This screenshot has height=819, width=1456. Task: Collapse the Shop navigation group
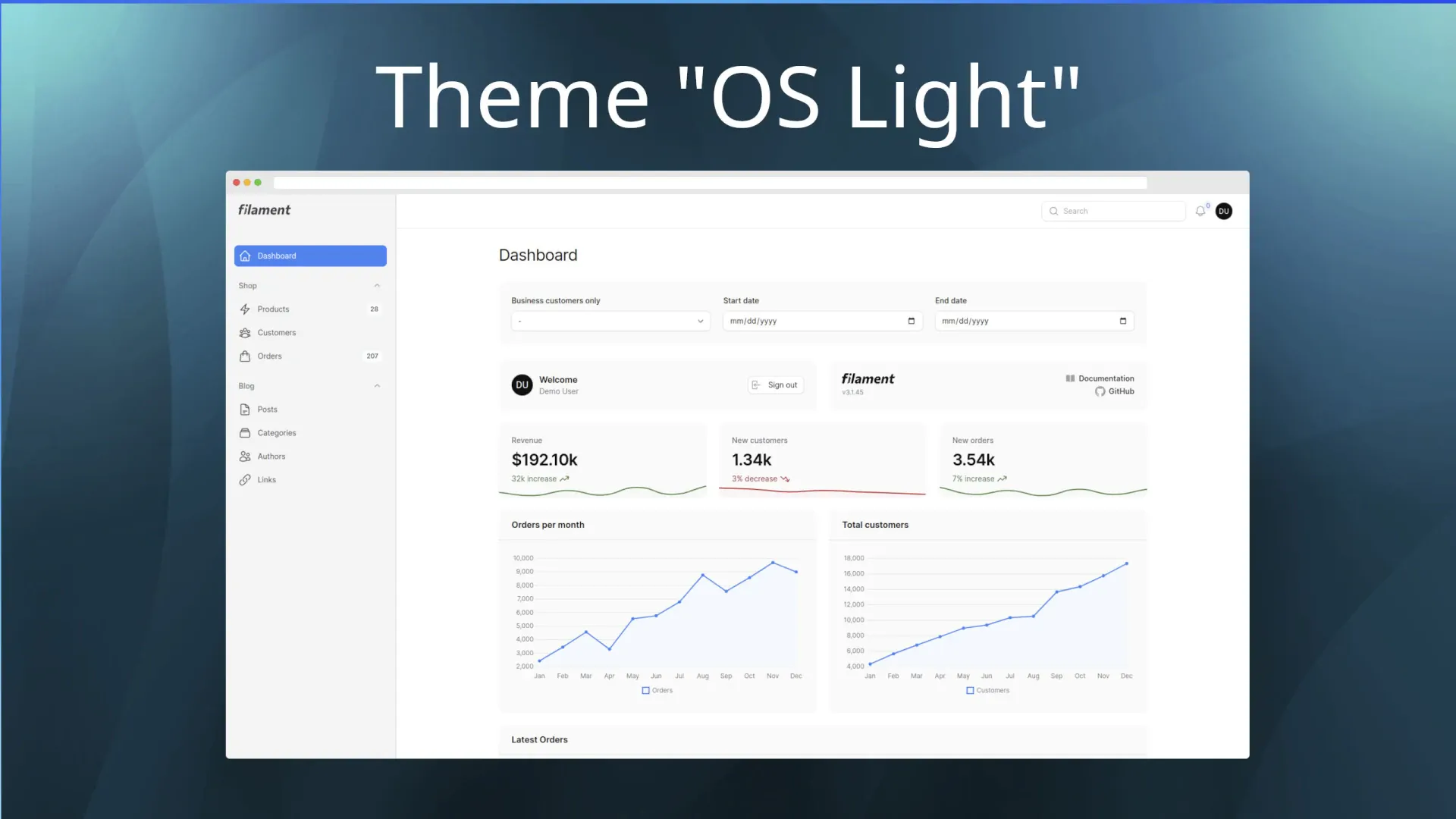click(377, 285)
